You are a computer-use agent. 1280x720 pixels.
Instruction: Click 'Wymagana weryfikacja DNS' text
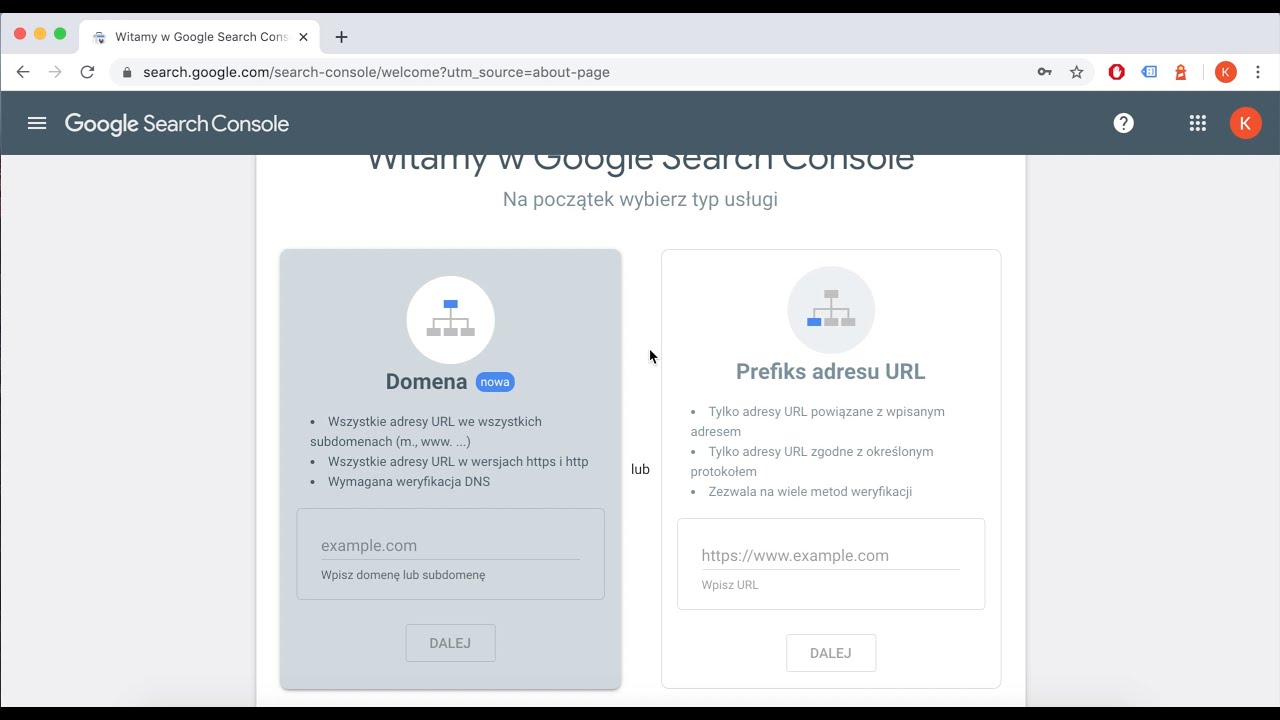coord(409,481)
